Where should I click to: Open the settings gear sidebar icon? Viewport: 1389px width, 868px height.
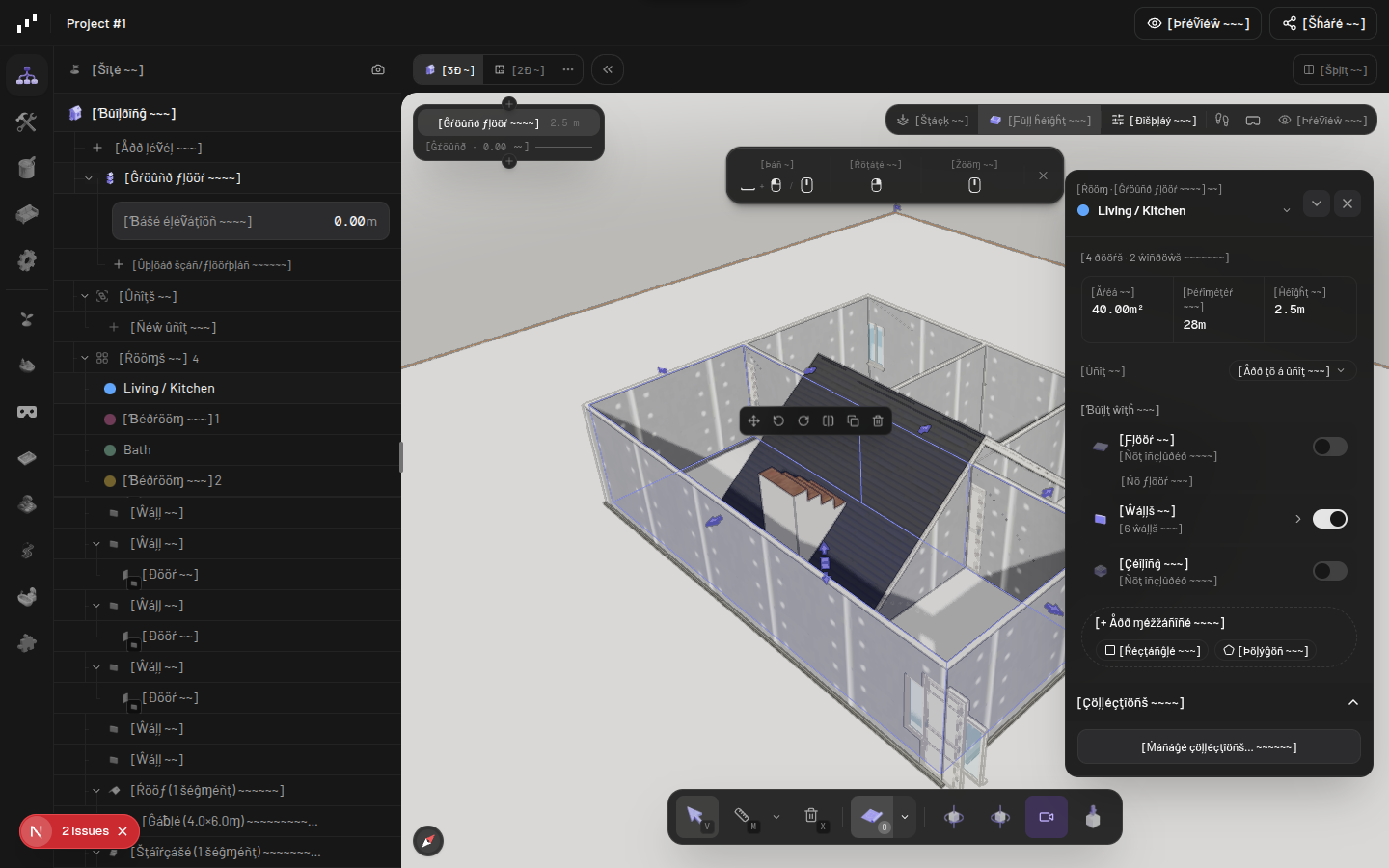(x=27, y=260)
